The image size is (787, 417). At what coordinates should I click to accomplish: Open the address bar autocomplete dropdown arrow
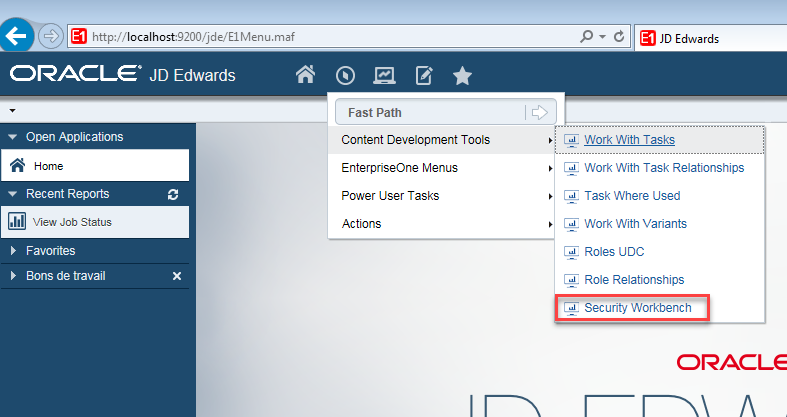click(x=602, y=37)
